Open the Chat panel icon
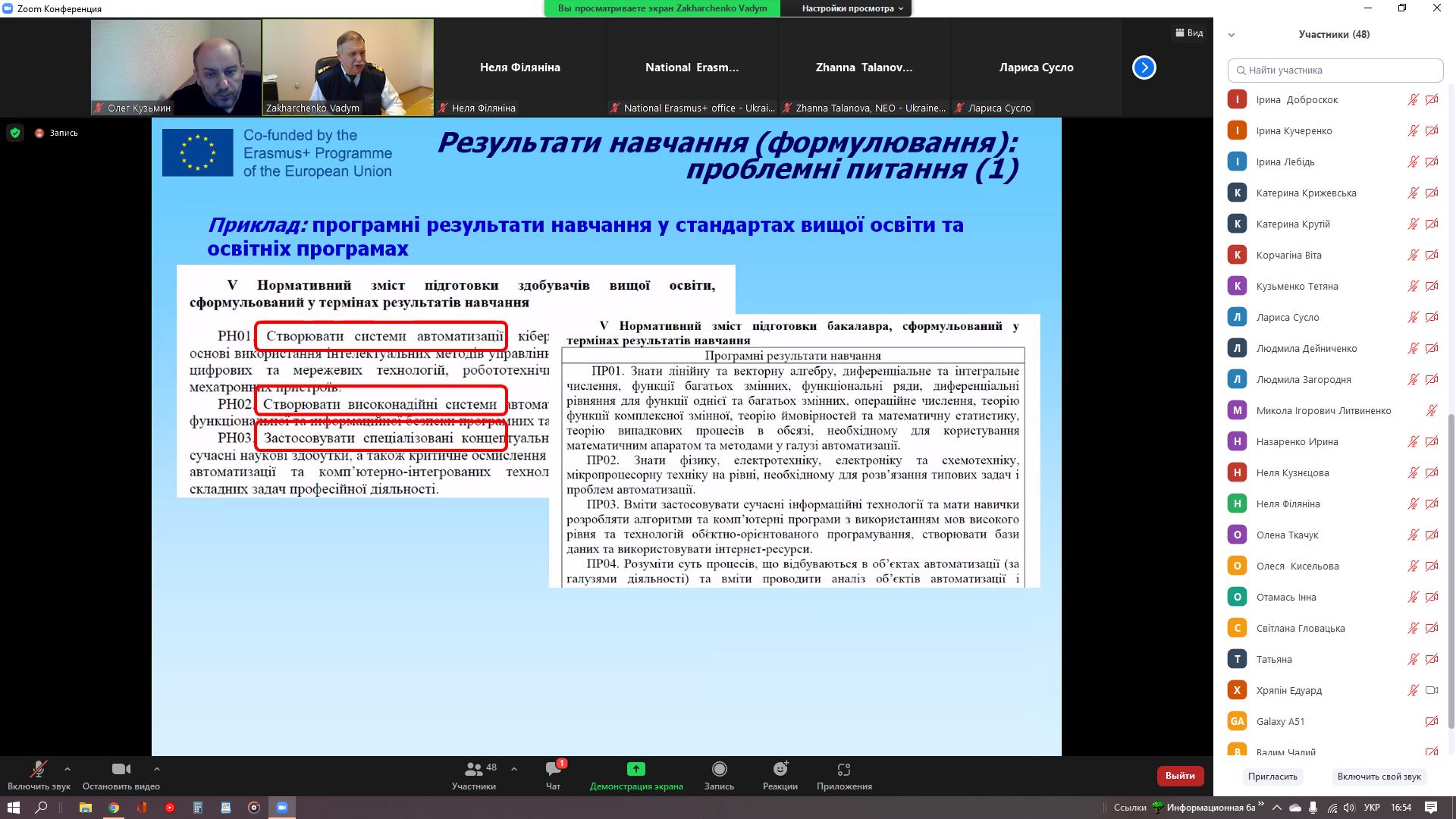The height and width of the screenshot is (819, 1456). (x=553, y=770)
